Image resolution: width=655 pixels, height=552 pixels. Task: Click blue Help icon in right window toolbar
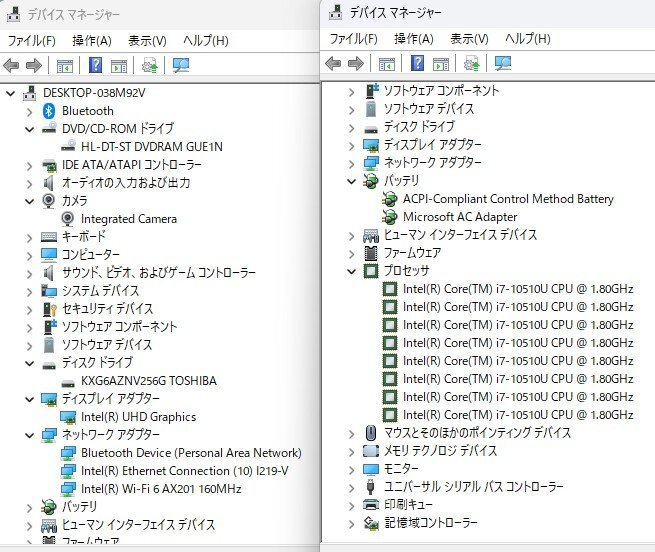click(x=418, y=63)
